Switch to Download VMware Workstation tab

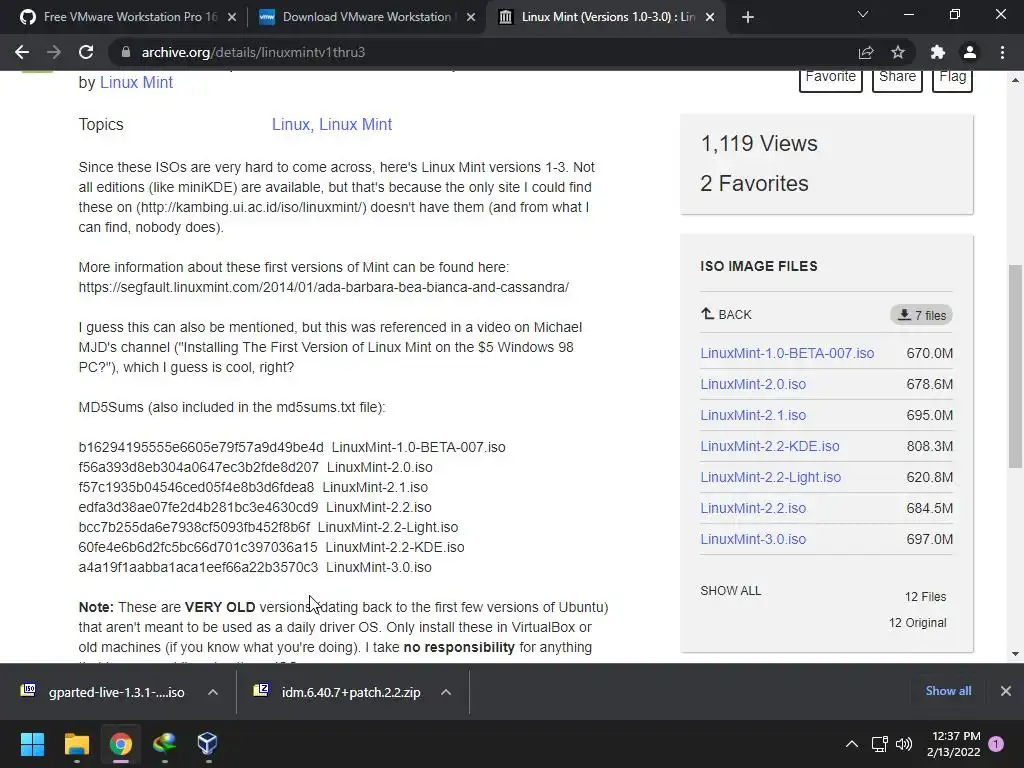pos(366,17)
